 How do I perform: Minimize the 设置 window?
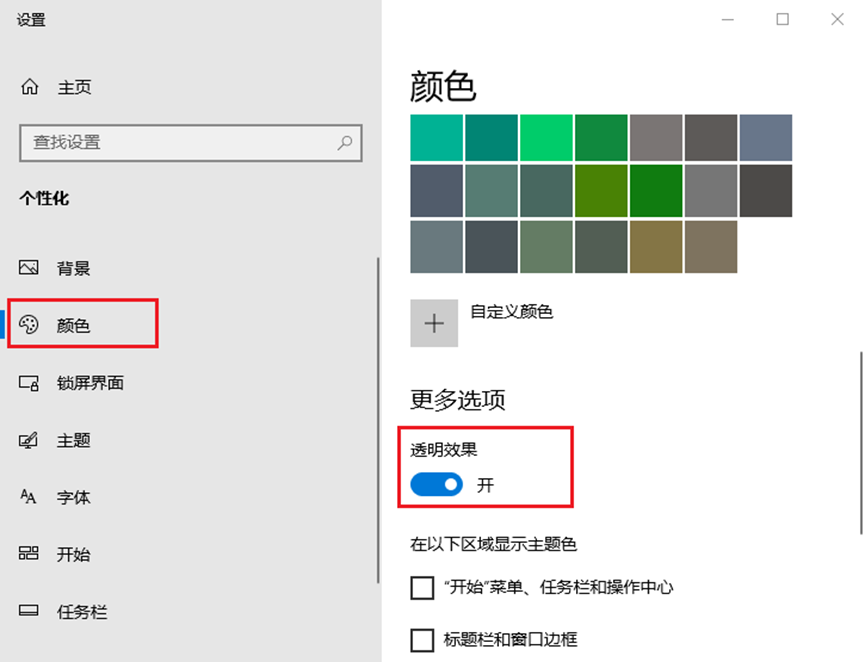(x=728, y=19)
